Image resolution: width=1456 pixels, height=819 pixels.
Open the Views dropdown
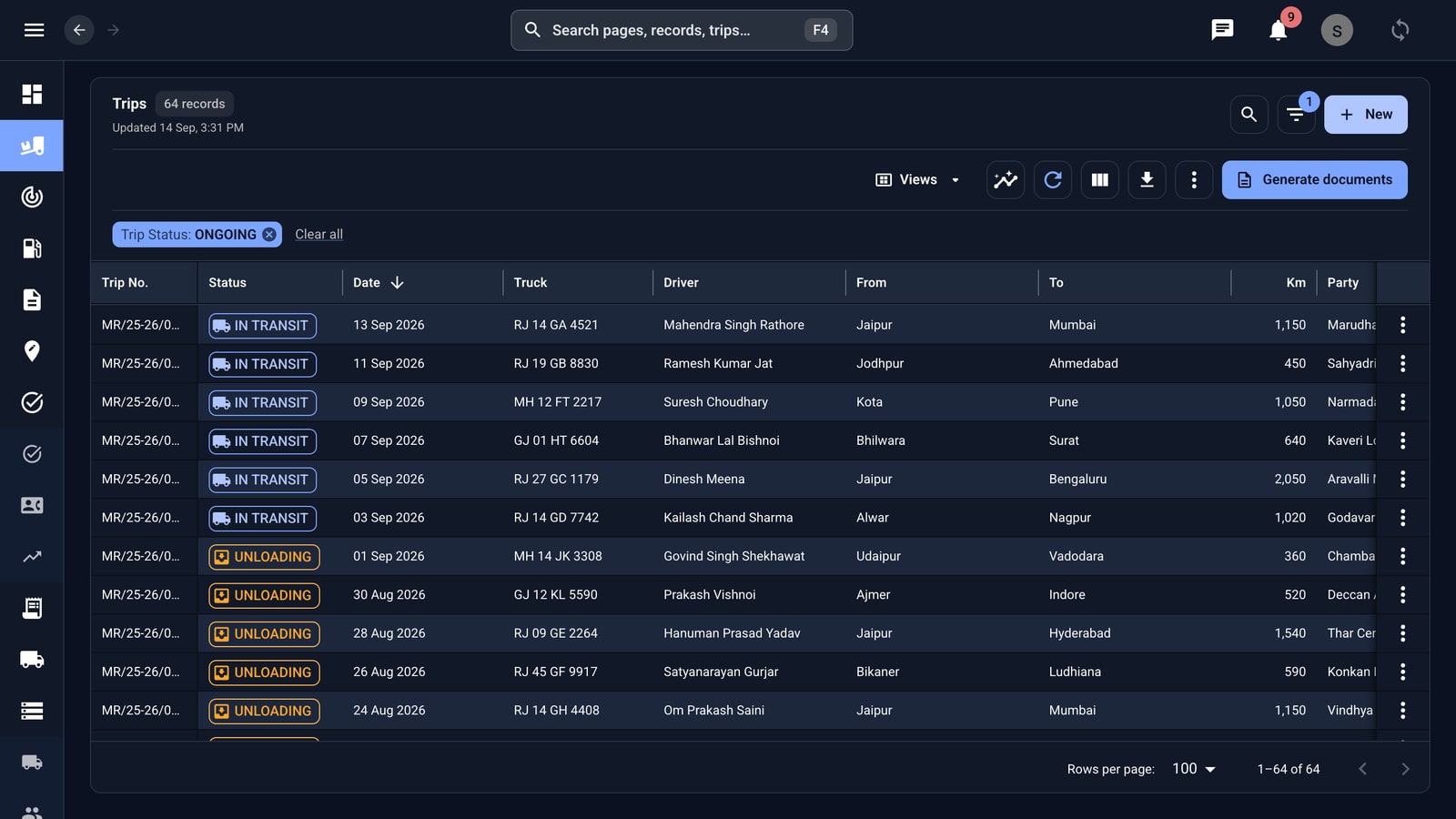coord(917,180)
